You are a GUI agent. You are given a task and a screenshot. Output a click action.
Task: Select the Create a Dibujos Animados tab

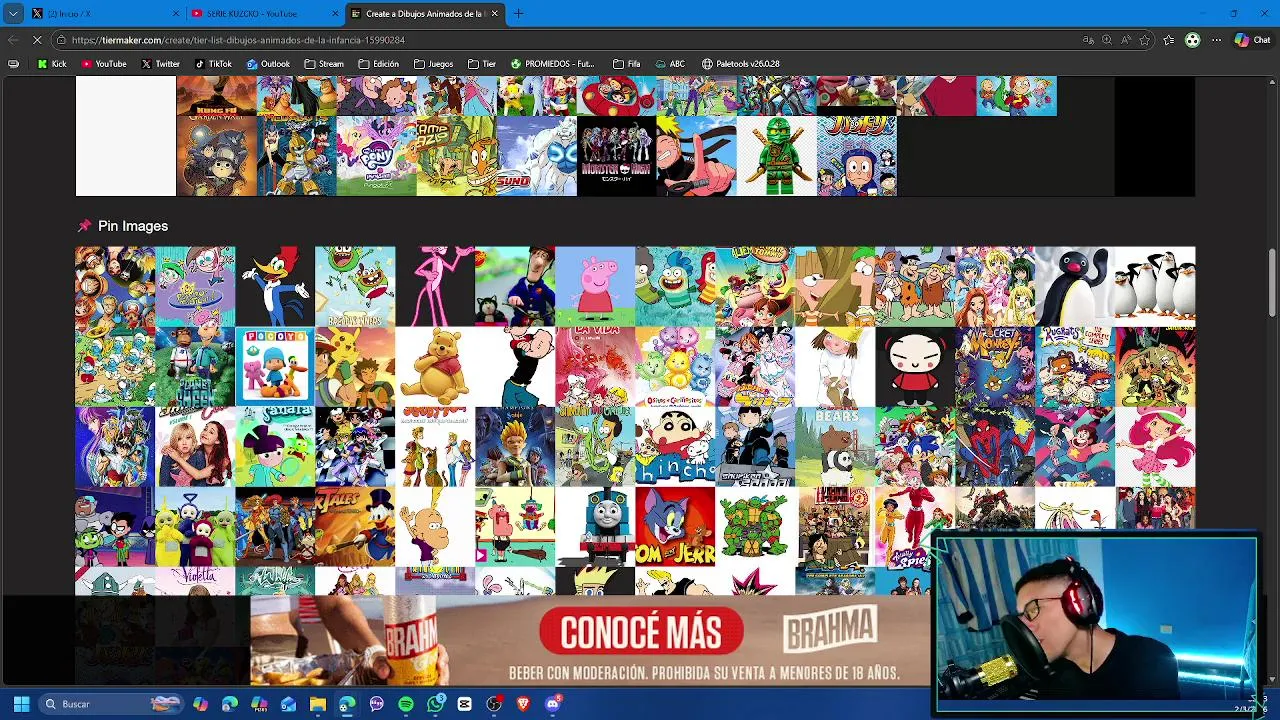point(423,13)
